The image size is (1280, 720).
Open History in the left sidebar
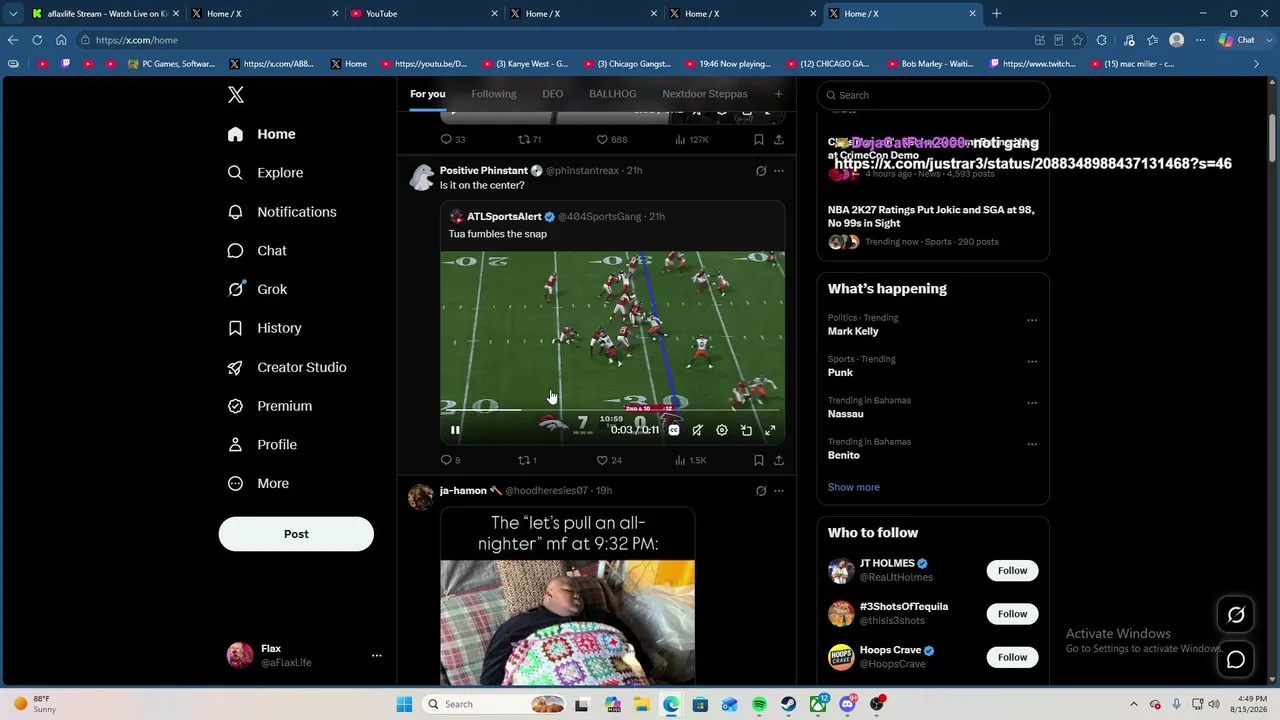(x=264, y=328)
